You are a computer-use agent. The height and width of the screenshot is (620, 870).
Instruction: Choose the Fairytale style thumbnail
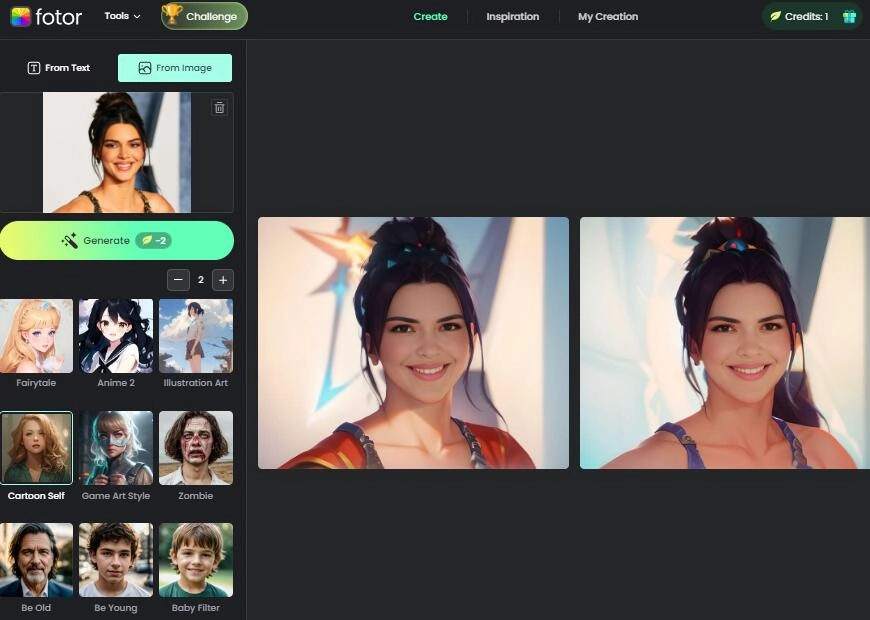(37, 336)
